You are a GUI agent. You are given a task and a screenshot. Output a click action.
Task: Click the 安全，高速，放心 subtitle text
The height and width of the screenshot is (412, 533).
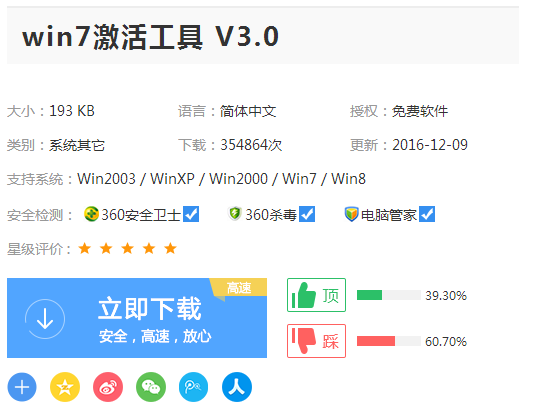click(155, 337)
